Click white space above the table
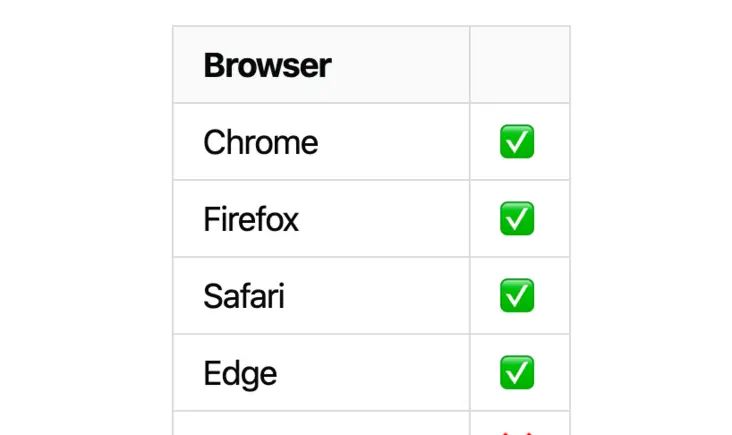This screenshot has height=435, width=732. click(x=370, y=12)
